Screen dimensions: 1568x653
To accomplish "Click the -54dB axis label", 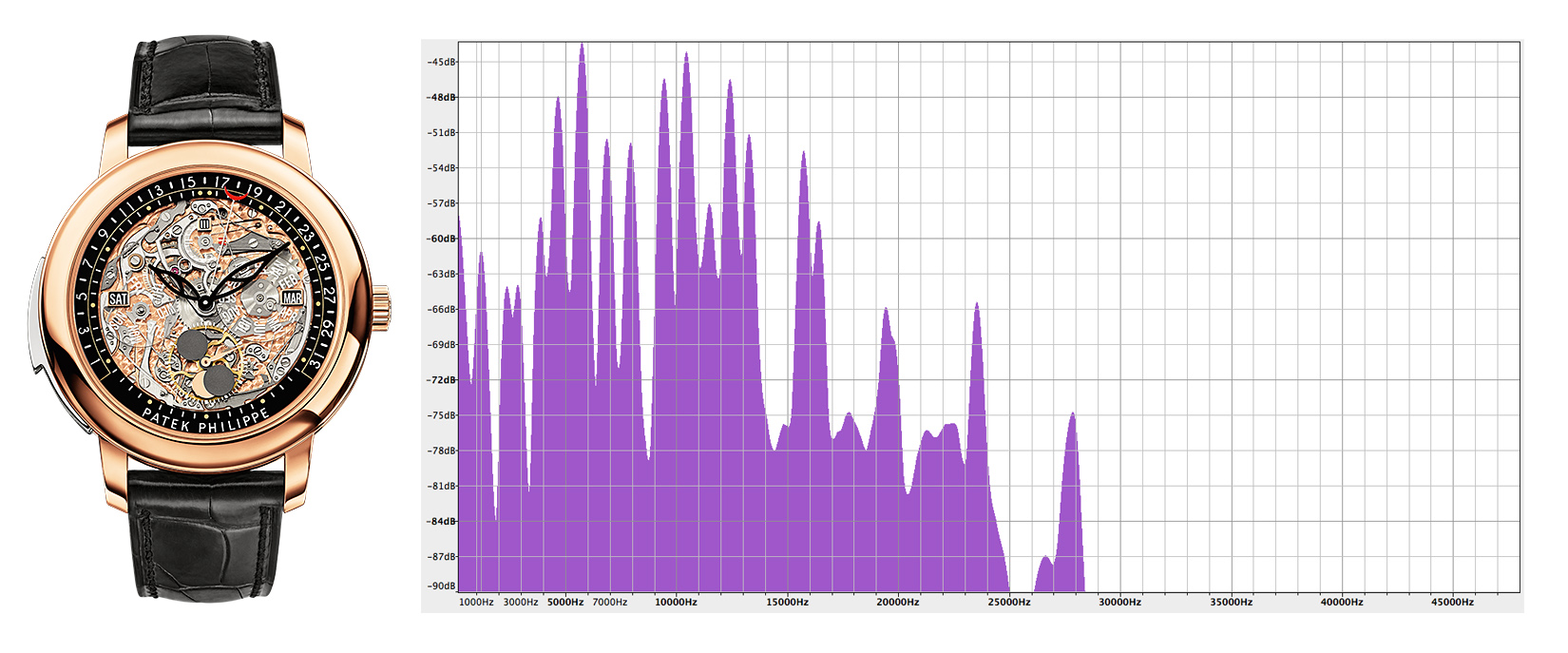I will point(441,168).
